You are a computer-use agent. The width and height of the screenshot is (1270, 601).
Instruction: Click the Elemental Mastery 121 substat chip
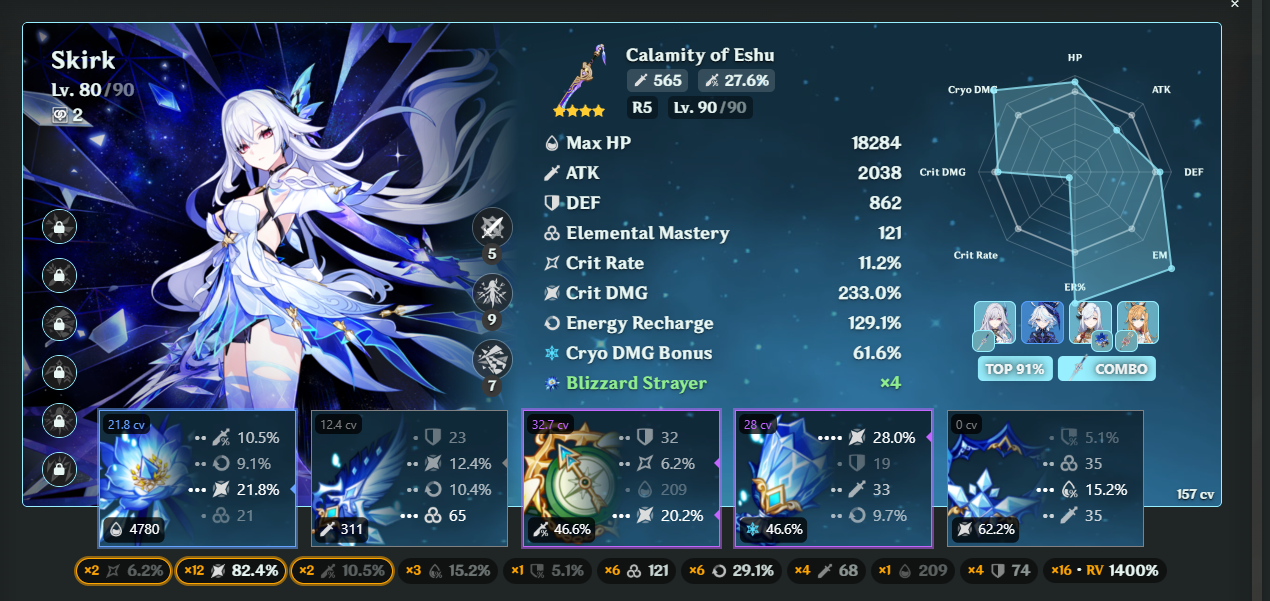click(636, 571)
